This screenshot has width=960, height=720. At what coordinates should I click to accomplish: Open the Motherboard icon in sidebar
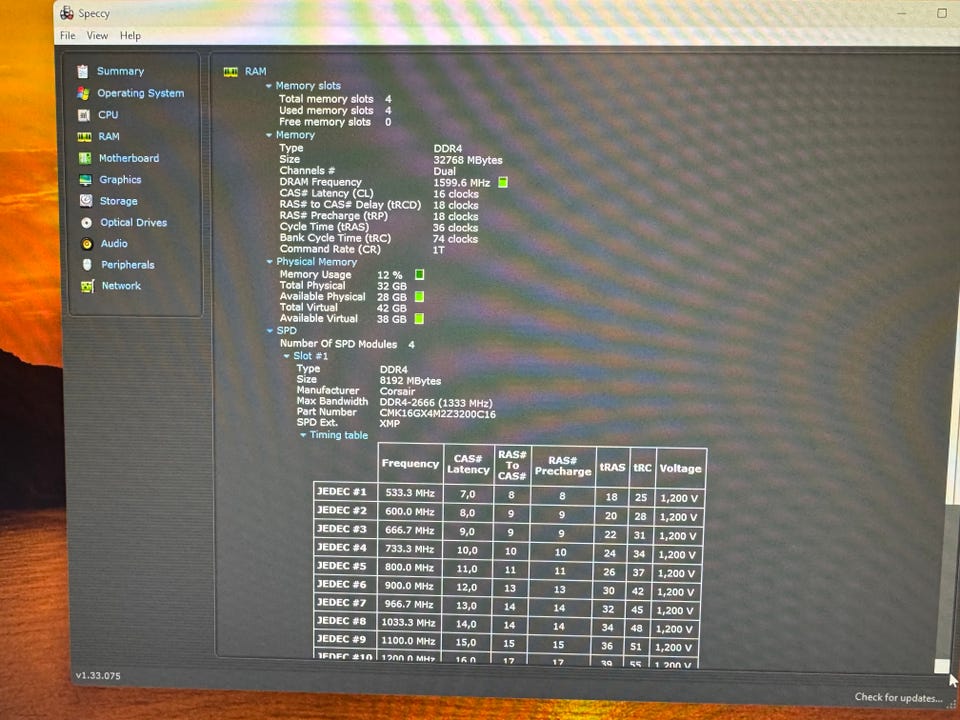[85, 159]
